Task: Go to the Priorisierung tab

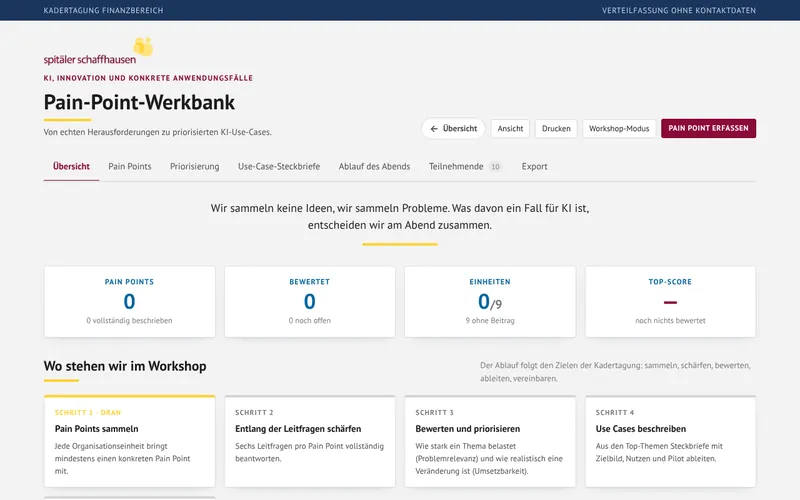Action: (194, 166)
